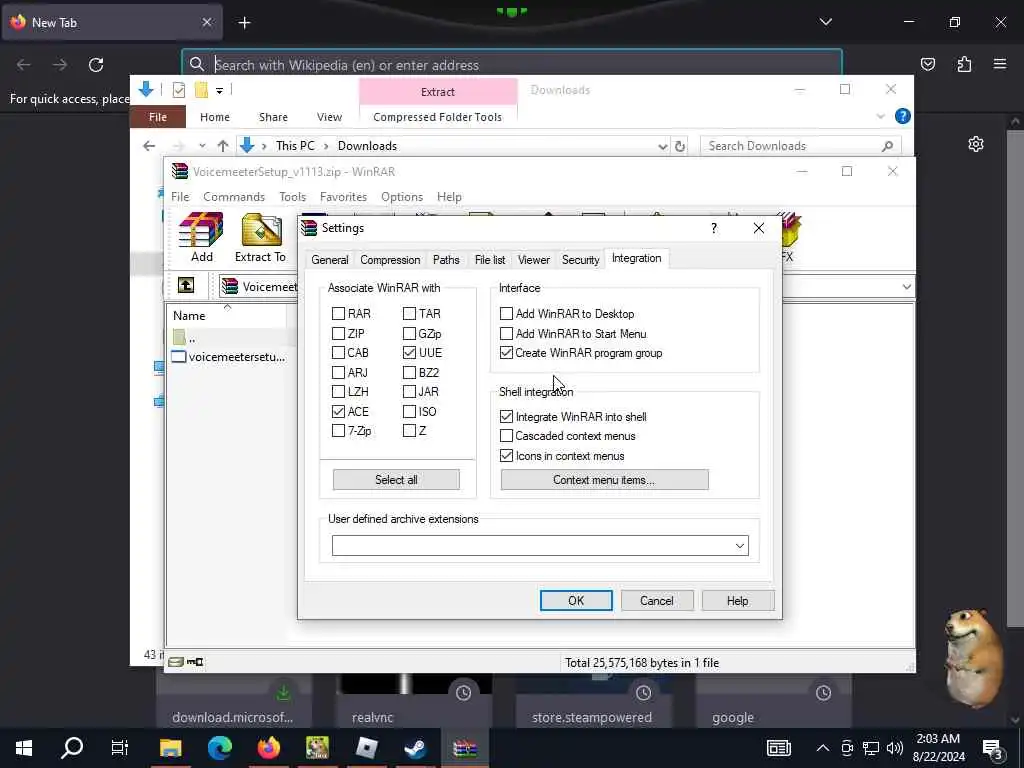The width and height of the screenshot is (1024, 768).
Task: Click the taskbar search icon
Action: point(72,748)
